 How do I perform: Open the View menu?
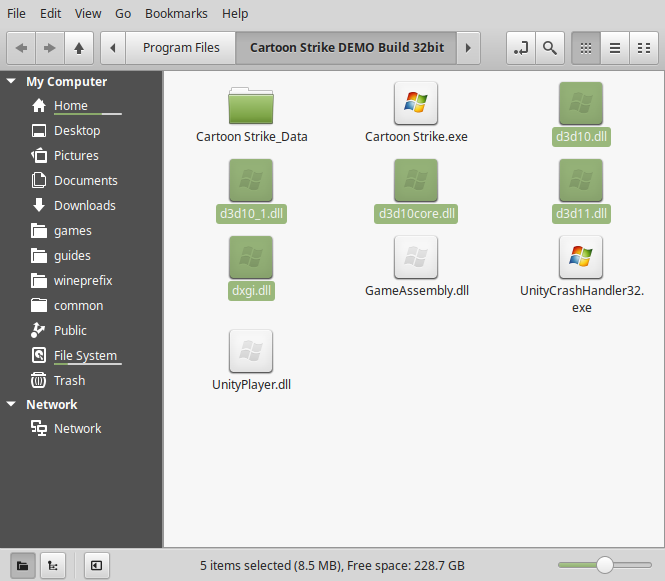[x=88, y=14]
